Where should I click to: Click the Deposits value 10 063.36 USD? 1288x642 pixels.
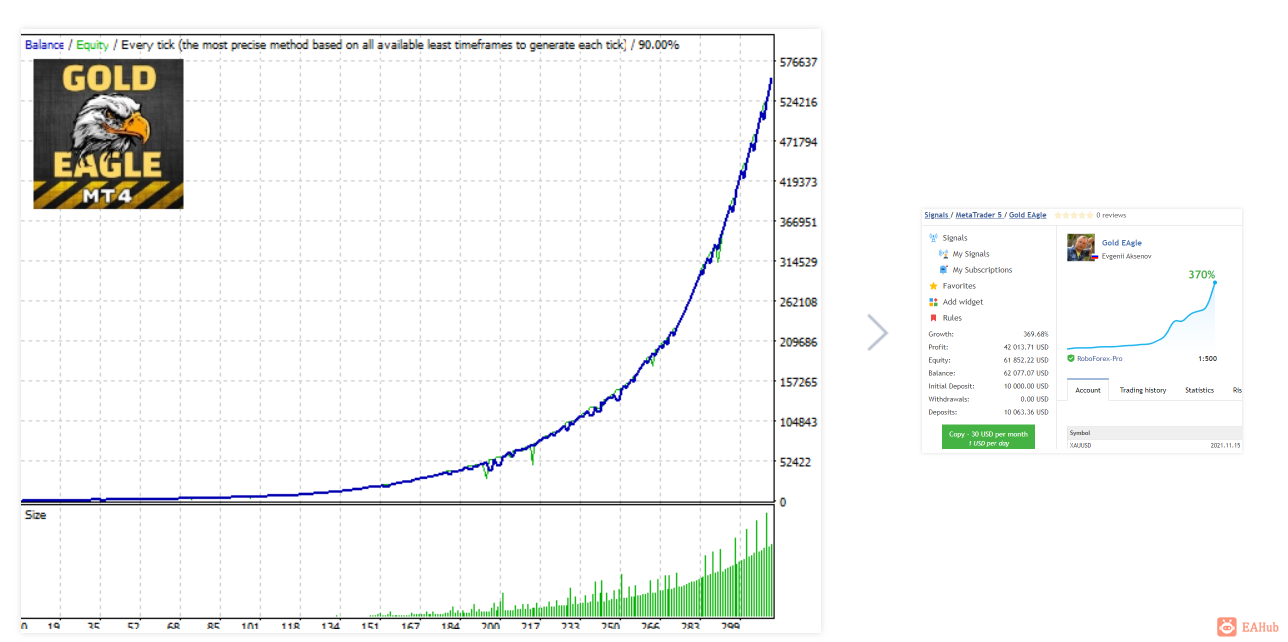pyautogui.click(x=1026, y=412)
